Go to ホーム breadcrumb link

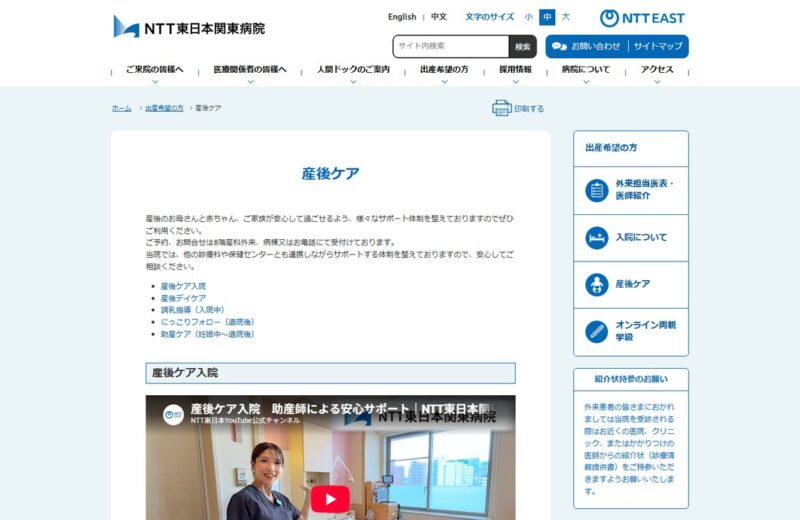coord(121,108)
